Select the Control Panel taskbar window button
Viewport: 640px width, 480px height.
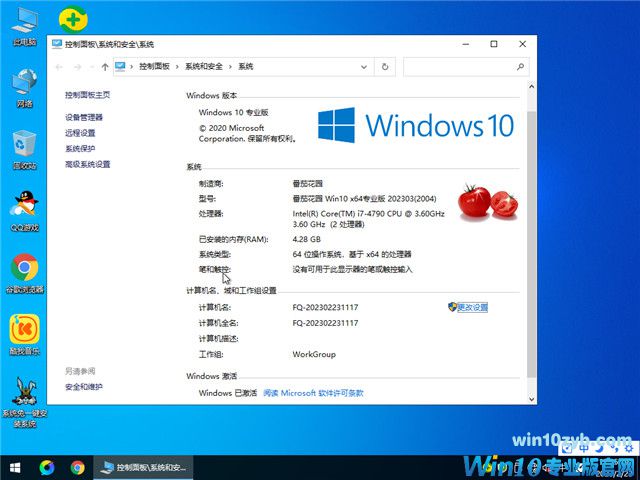click(144, 468)
